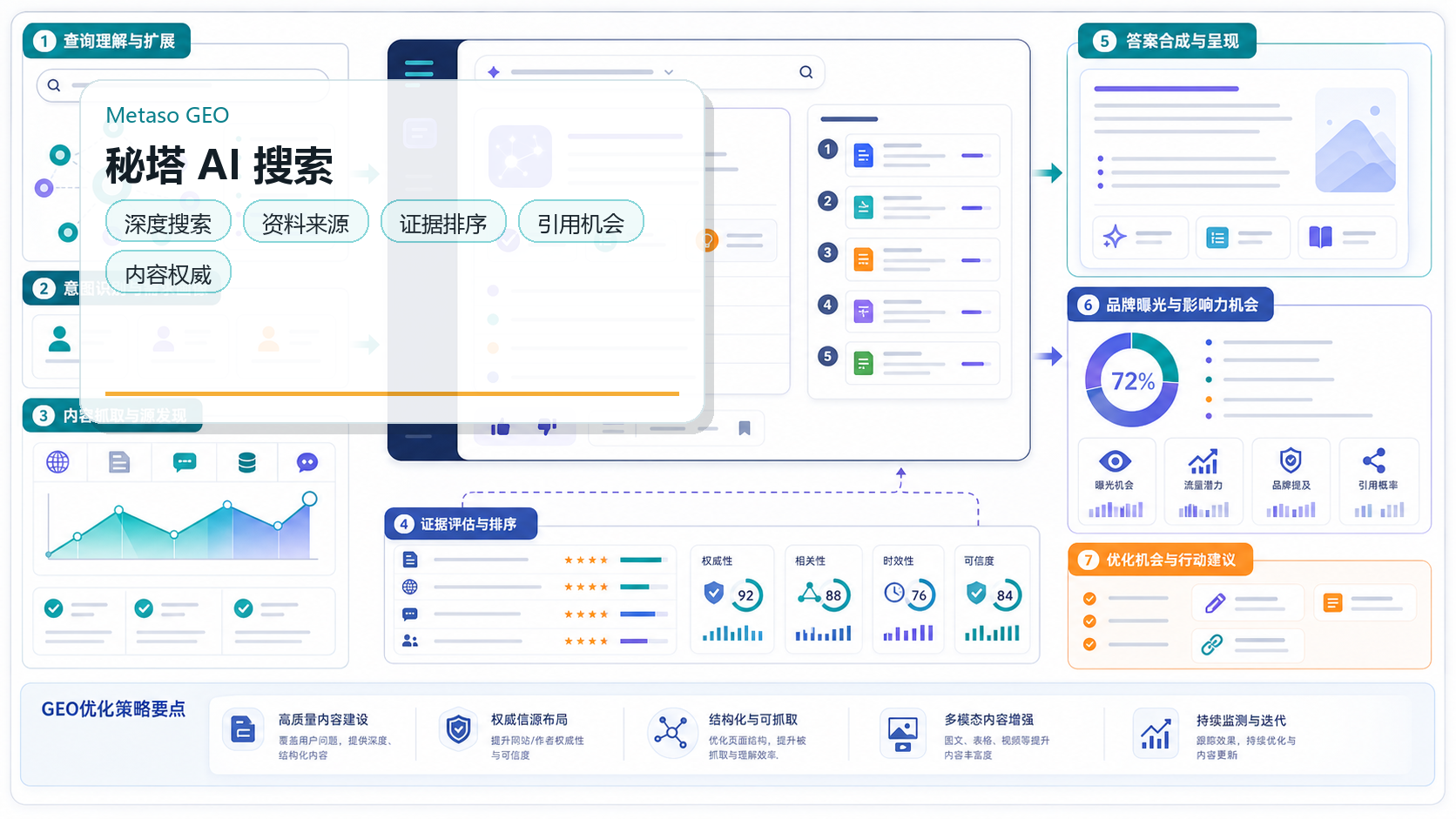Image resolution: width=1456 pixels, height=819 pixels.
Task: Select the 引用机会 tag
Action: pyautogui.click(x=581, y=223)
